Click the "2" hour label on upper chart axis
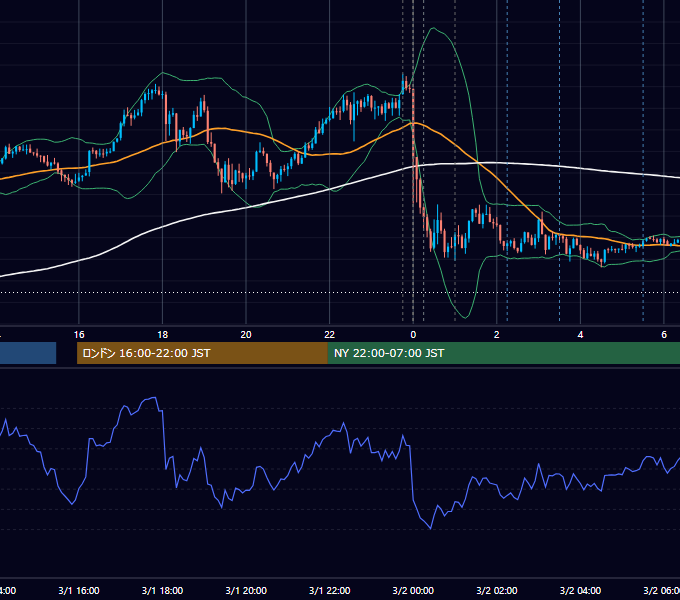This screenshot has height=600, width=680. pos(497,335)
